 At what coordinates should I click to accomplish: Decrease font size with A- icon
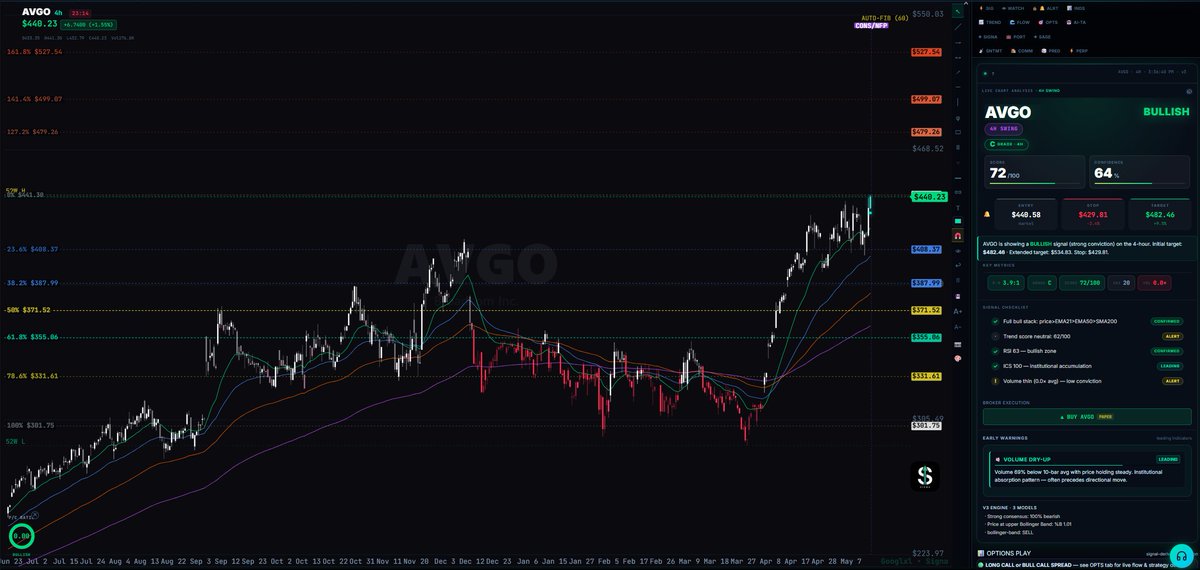pos(958,327)
